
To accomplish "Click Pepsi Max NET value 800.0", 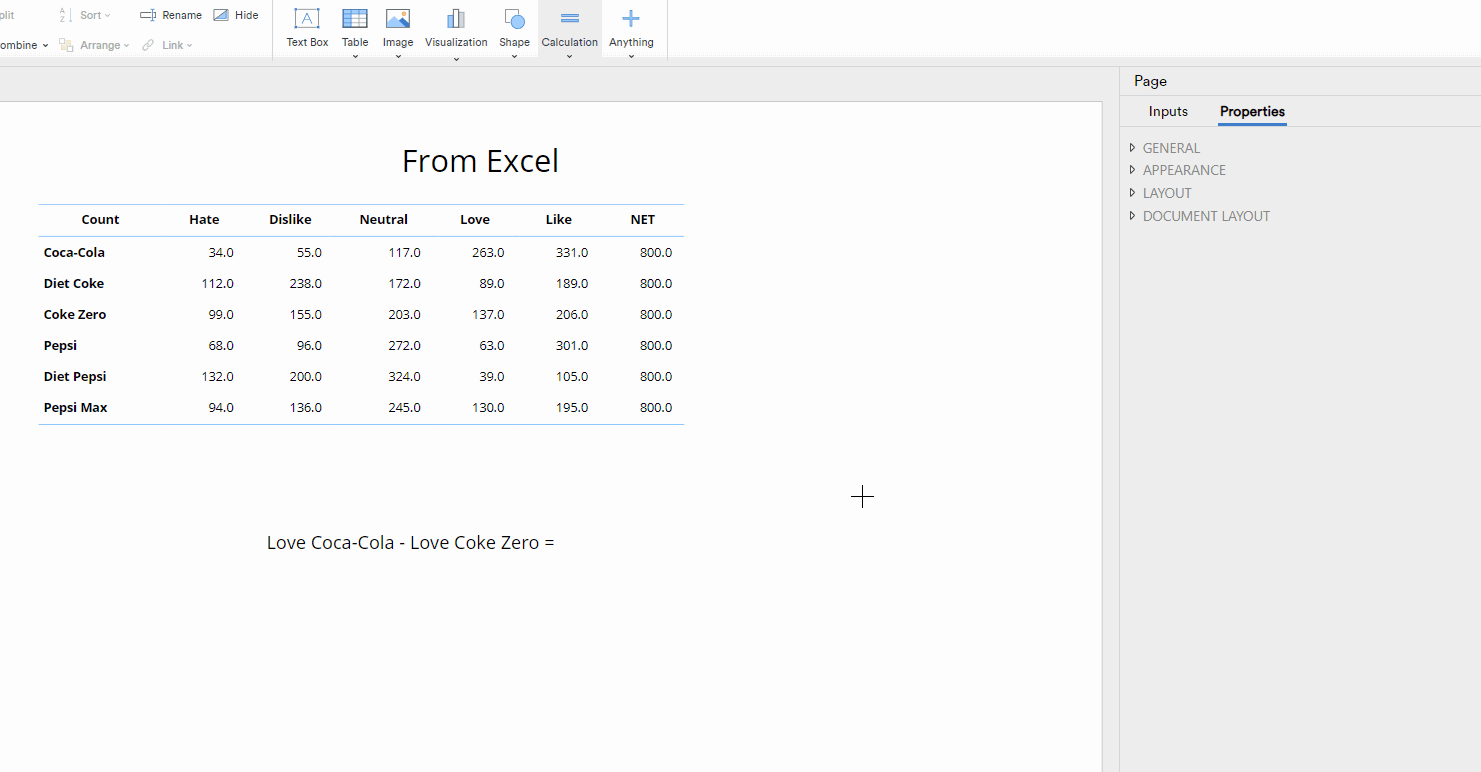I will [x=656, y=408].
